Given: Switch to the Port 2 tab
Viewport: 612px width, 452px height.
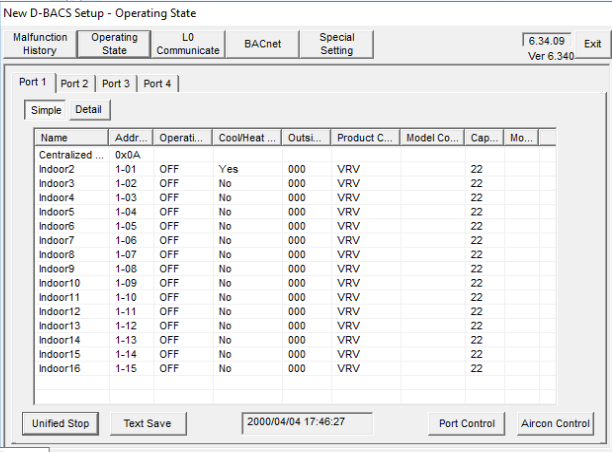Looking at the screenshot, I should 74,83.
